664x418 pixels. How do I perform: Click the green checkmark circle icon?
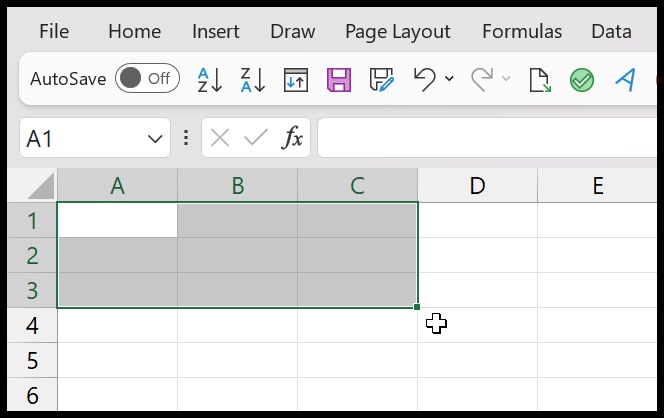point(582,79)
